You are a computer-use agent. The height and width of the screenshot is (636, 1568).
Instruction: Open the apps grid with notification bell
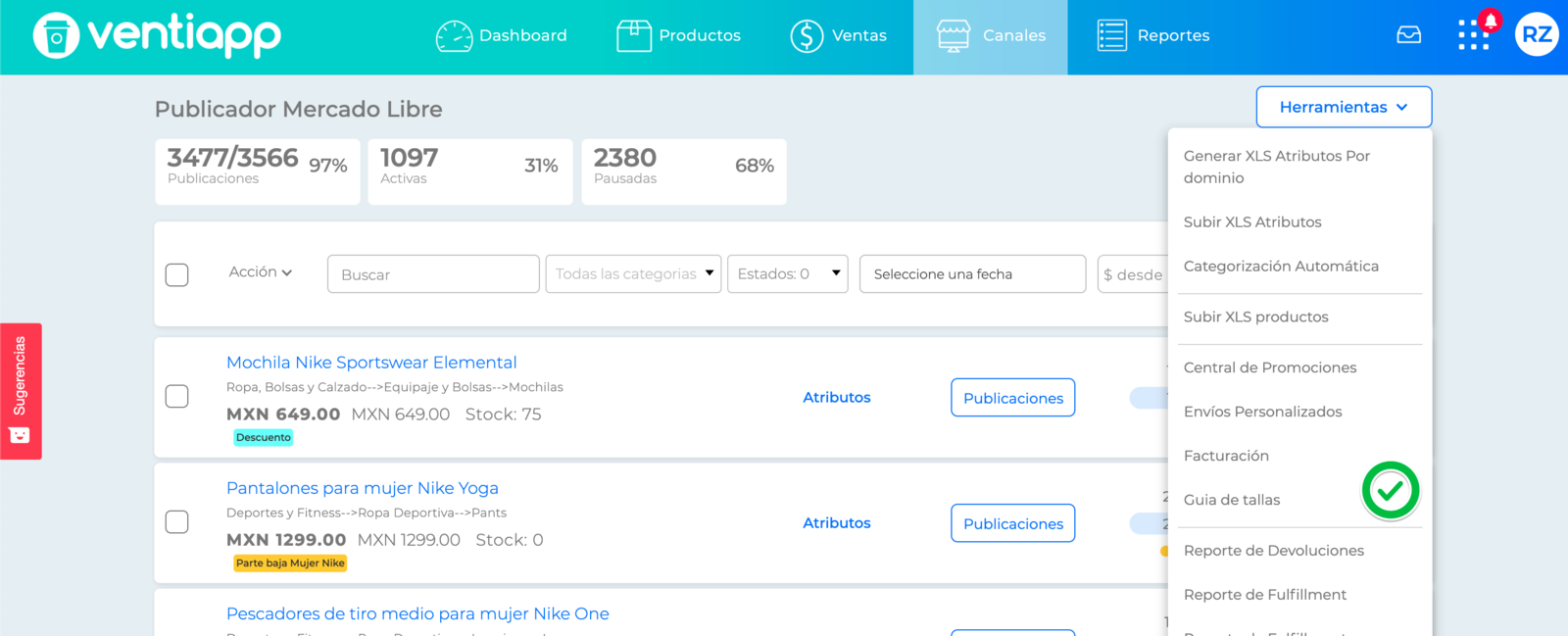click(1478, 31)
